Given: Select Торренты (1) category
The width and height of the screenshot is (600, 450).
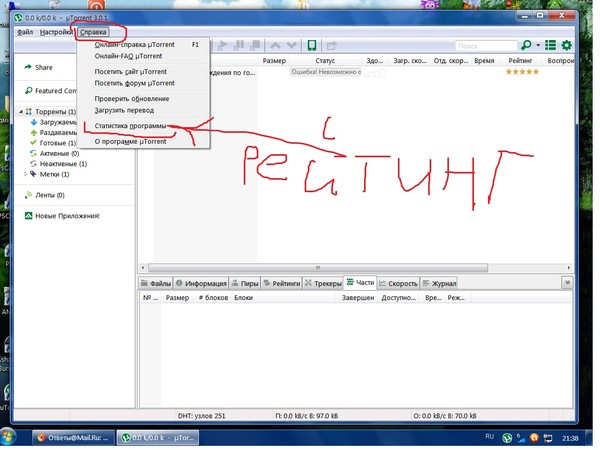Looking at the screenshot, I should [x=55, y=112].
